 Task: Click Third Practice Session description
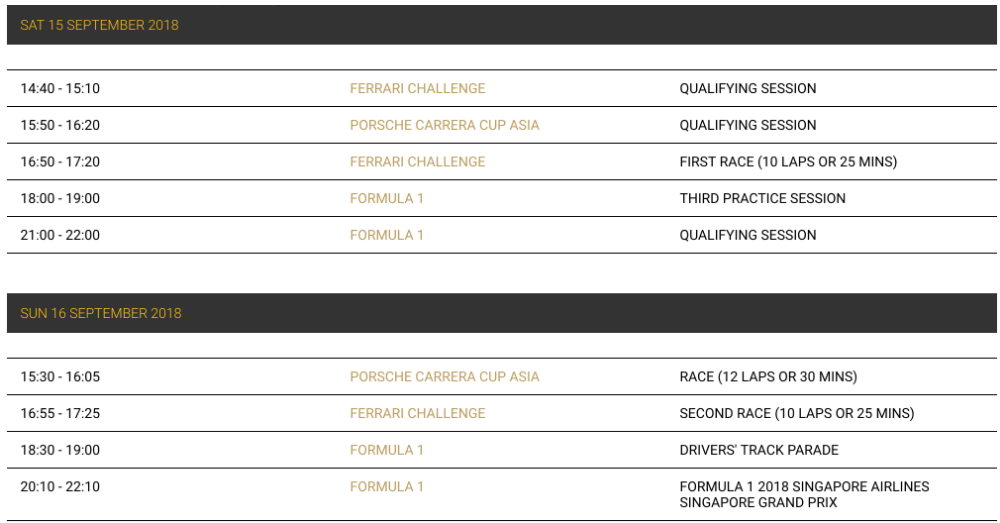pos(762,198)
